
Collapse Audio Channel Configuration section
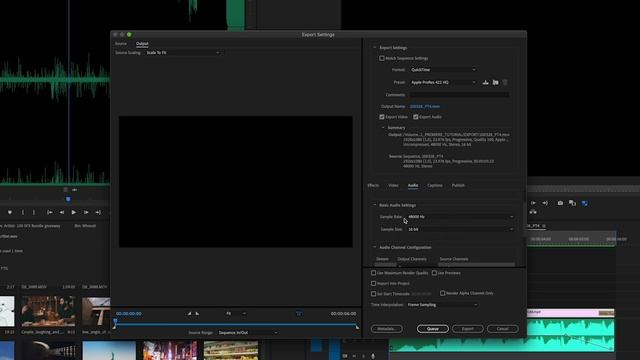click(374, 247)
